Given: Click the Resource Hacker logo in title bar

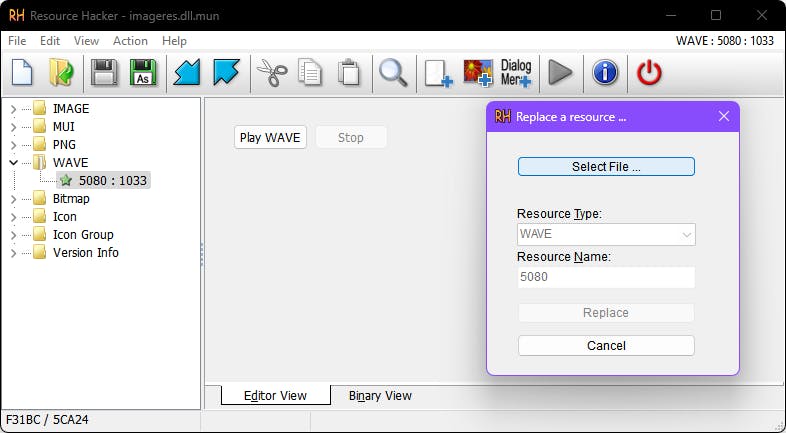Looking at the screenshot, I should 17,16.
